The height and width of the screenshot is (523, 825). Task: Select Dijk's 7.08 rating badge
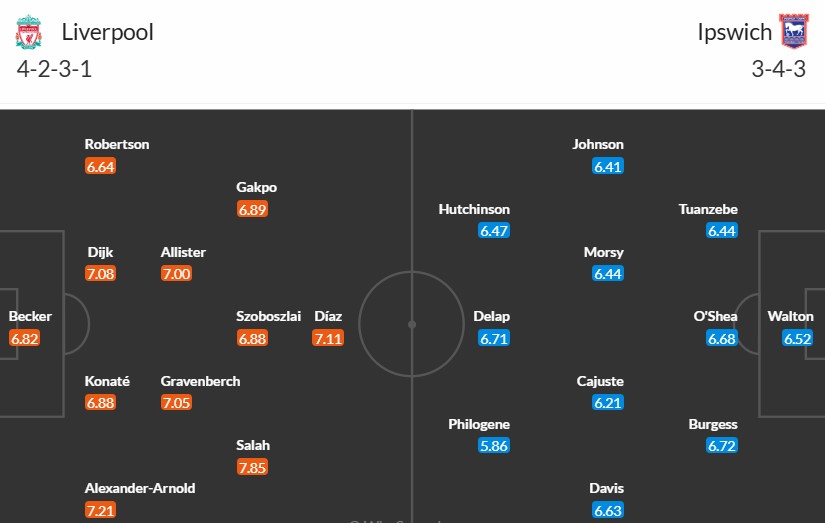[x=100, y=274]
